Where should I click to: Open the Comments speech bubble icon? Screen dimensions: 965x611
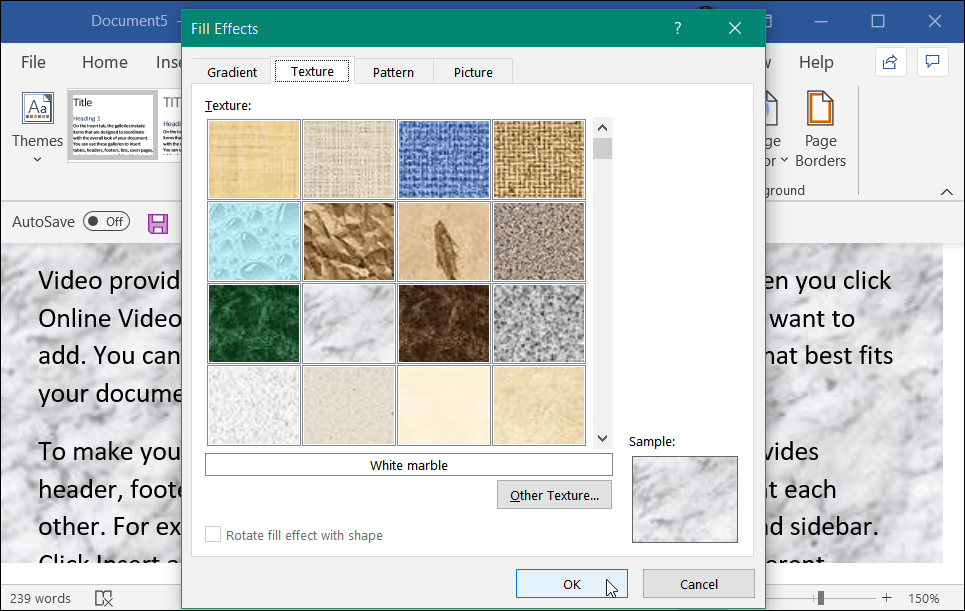(932, 62)
